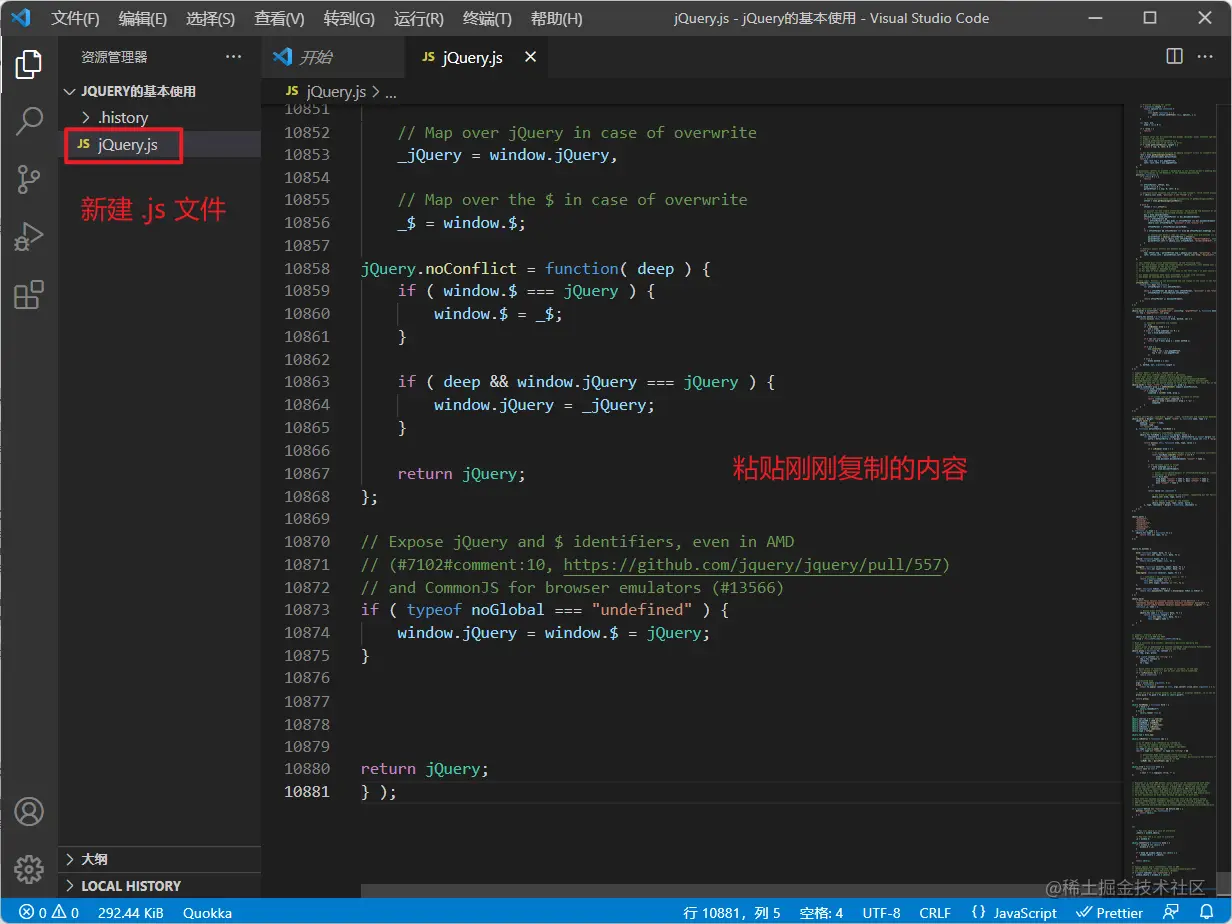Open the notifications bell in status bar

[1206, 912]
